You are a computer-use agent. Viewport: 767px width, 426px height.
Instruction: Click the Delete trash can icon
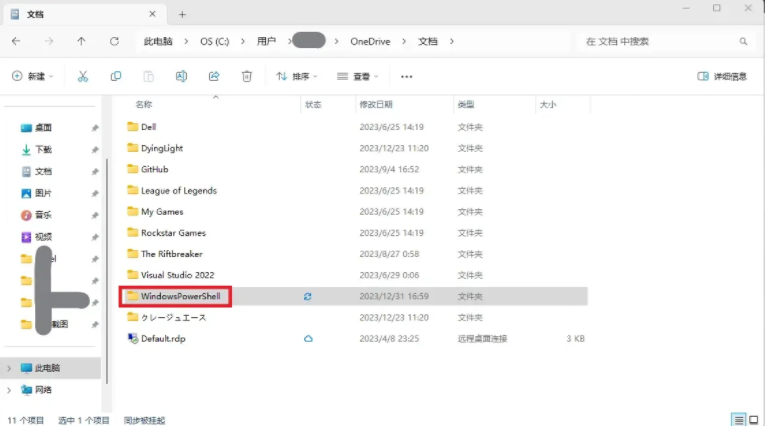(x=247, y=76)
